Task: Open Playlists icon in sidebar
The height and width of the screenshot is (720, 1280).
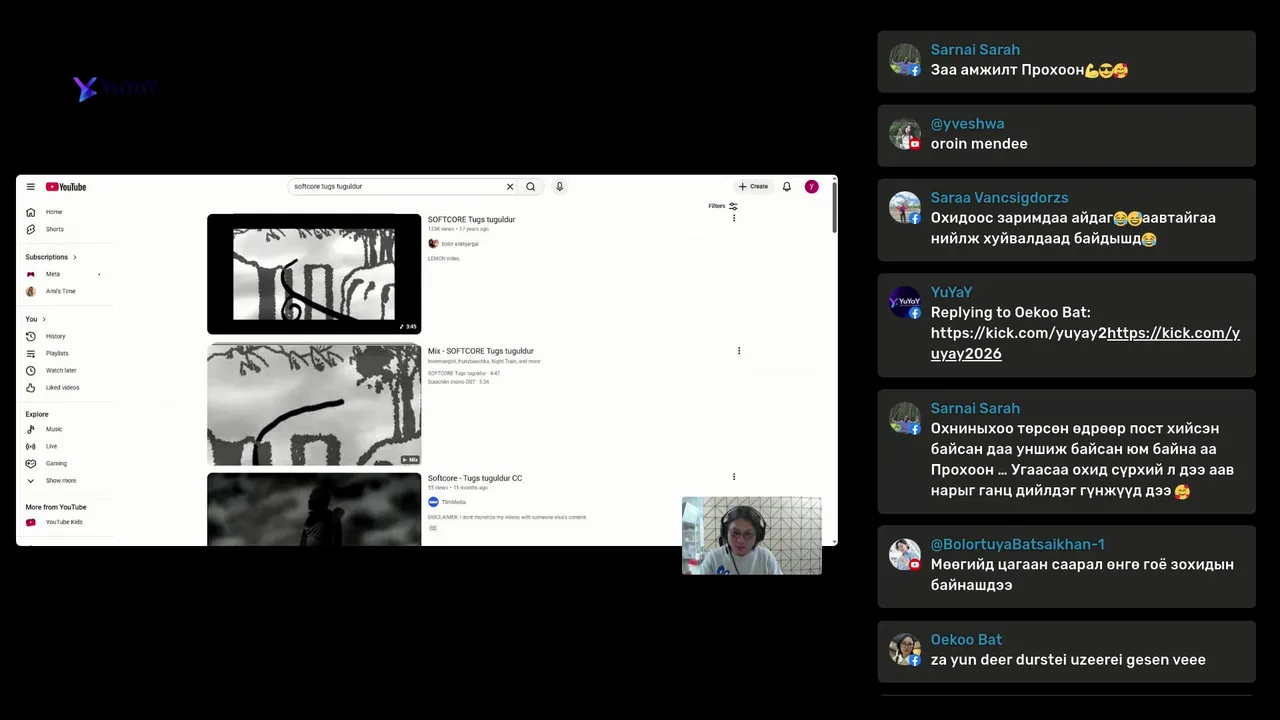Action: click(31, 353)
